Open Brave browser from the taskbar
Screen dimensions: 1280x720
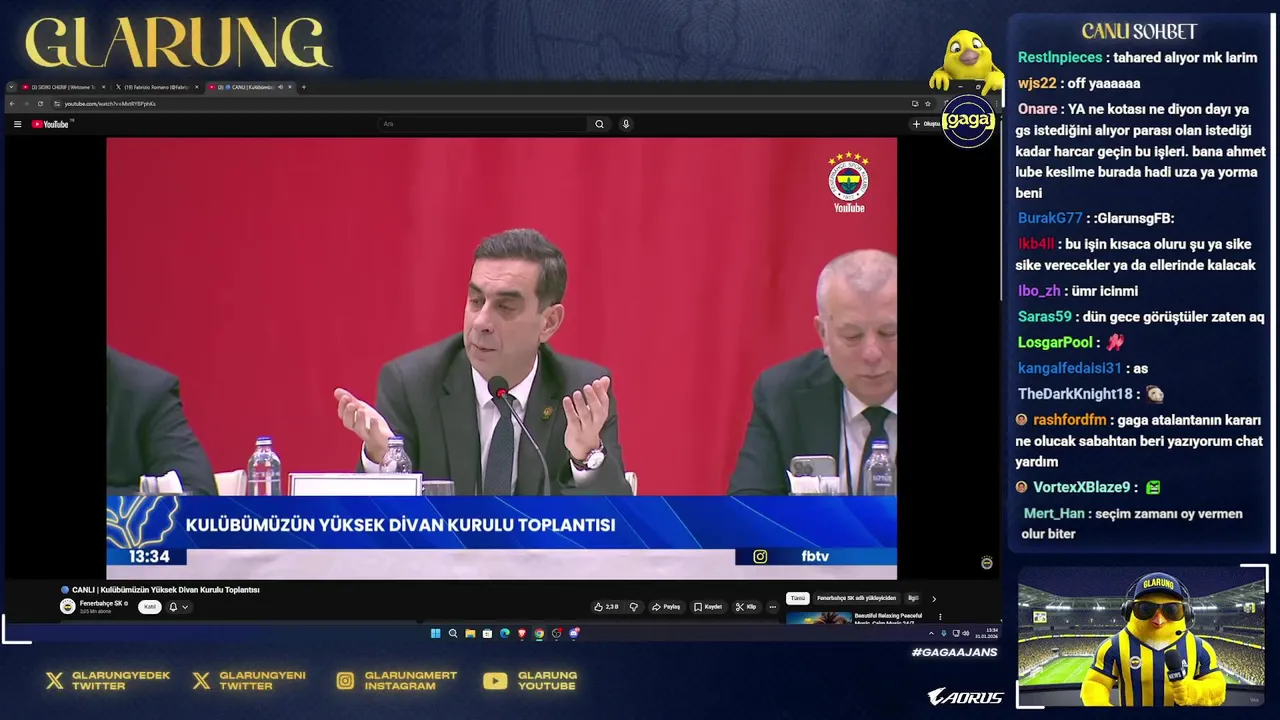click(x=522, y=633)
